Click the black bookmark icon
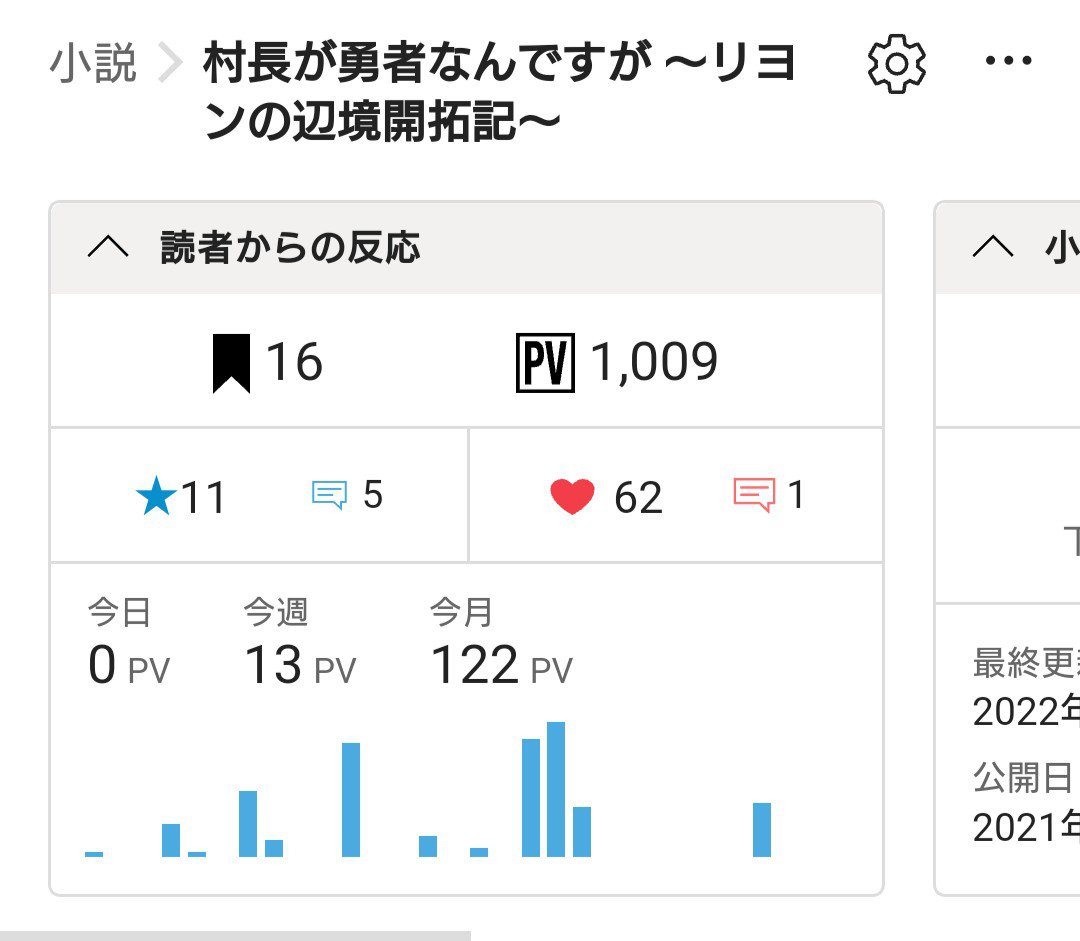The image size is (1080, 941). [231, 362]
